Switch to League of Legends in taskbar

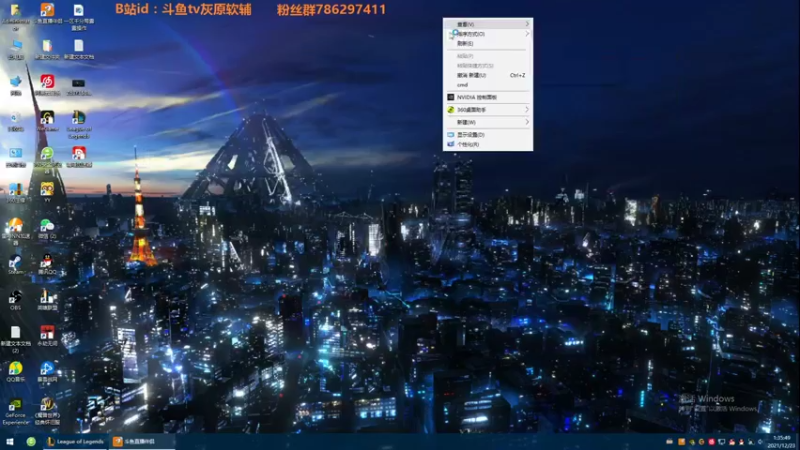tap(75, 441)
